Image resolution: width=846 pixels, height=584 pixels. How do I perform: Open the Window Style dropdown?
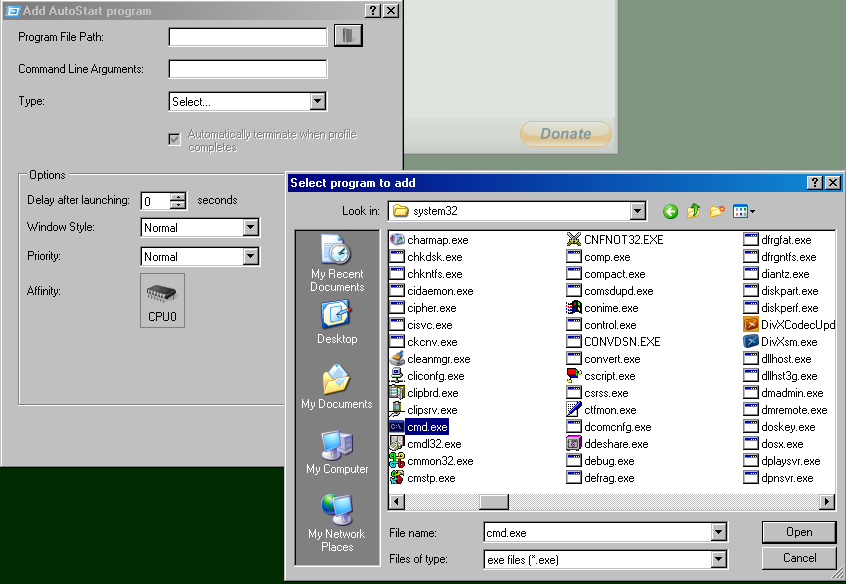[250, 228]
